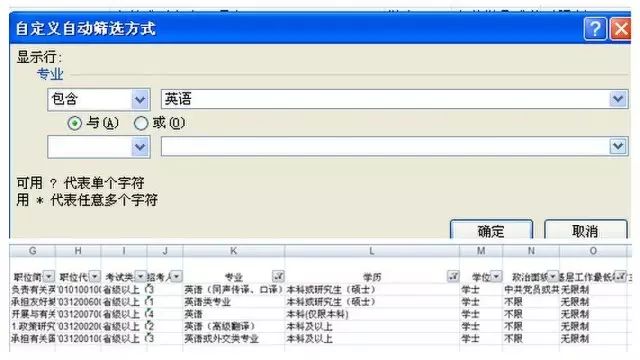Open filter arrow on 学位 column header
This screenshot has height=360, width=640.
pyautogui.click(x=496, y=276)
